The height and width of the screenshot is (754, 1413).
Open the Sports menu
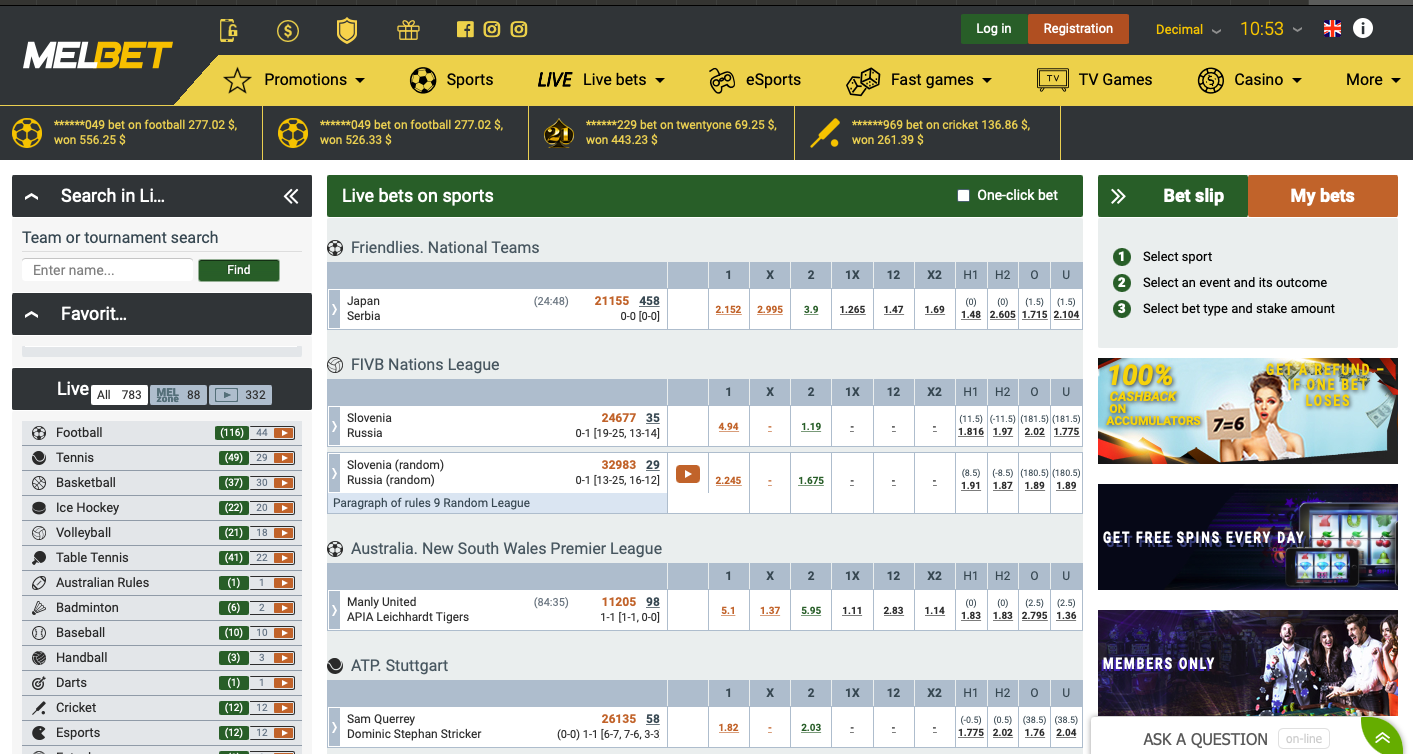click(x=452, y=80)
